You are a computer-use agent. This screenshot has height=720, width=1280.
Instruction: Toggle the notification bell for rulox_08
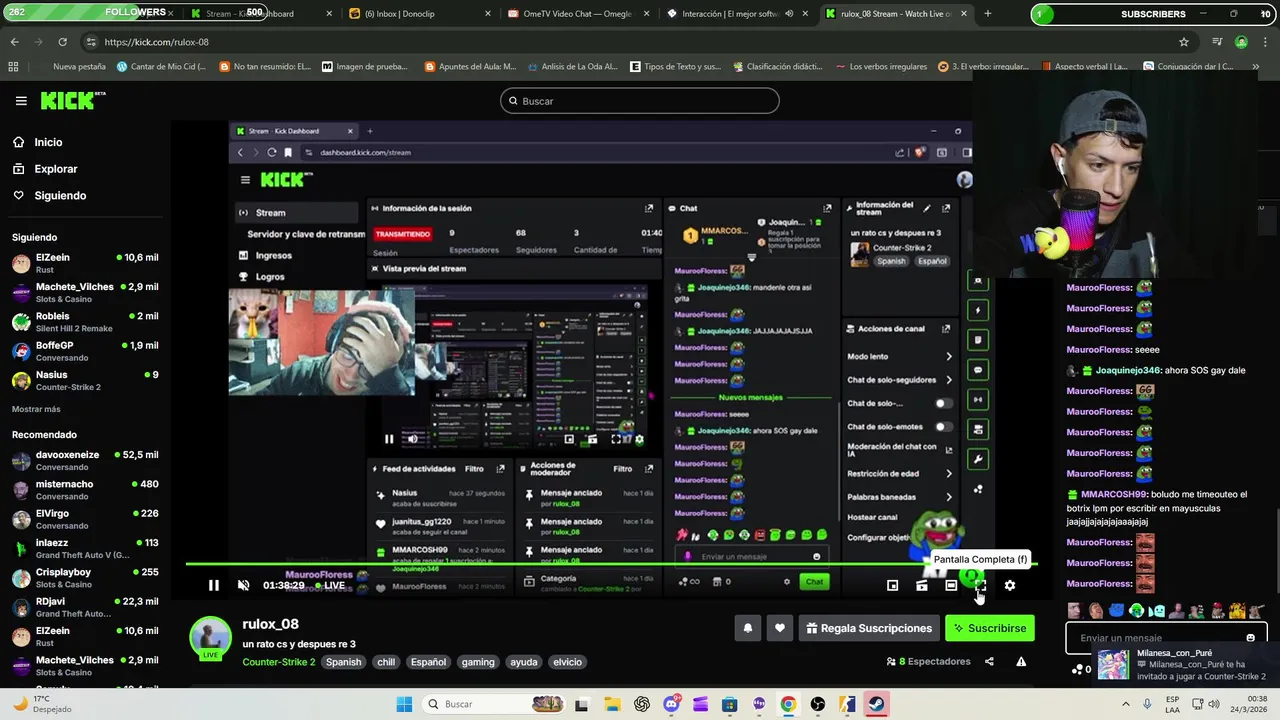click(x=747, y=628)
